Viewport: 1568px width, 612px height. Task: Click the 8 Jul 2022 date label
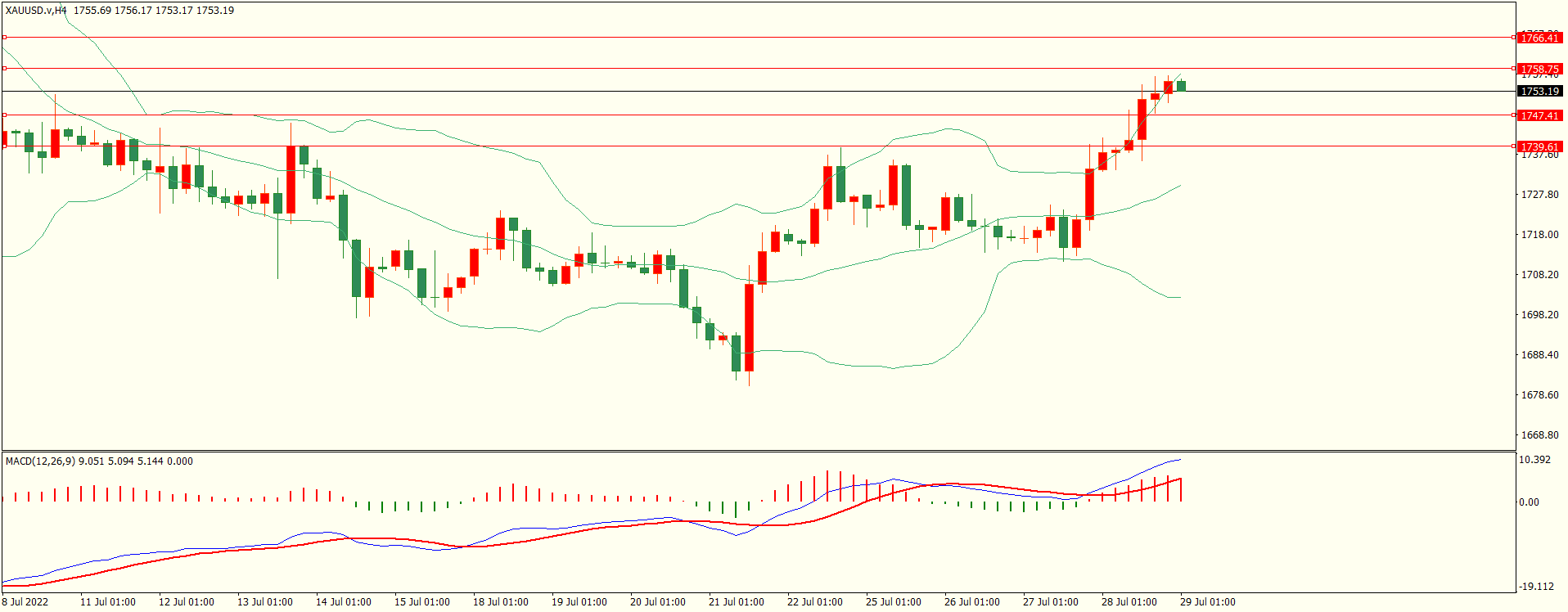pos(25,602)
